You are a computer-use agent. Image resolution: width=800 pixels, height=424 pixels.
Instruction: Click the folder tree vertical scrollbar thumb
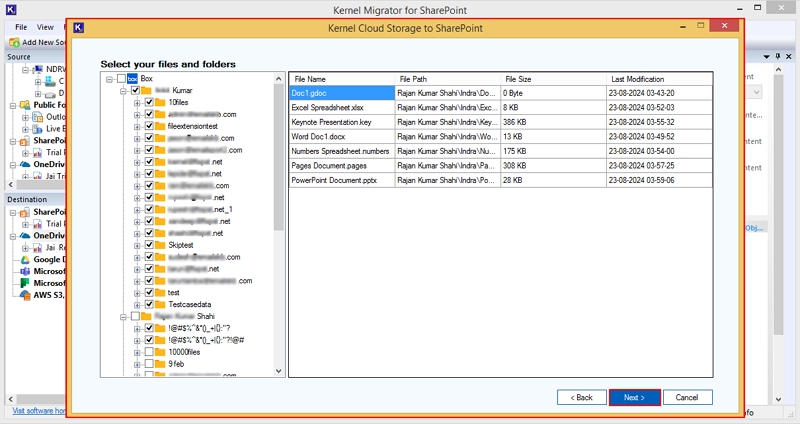279,157
